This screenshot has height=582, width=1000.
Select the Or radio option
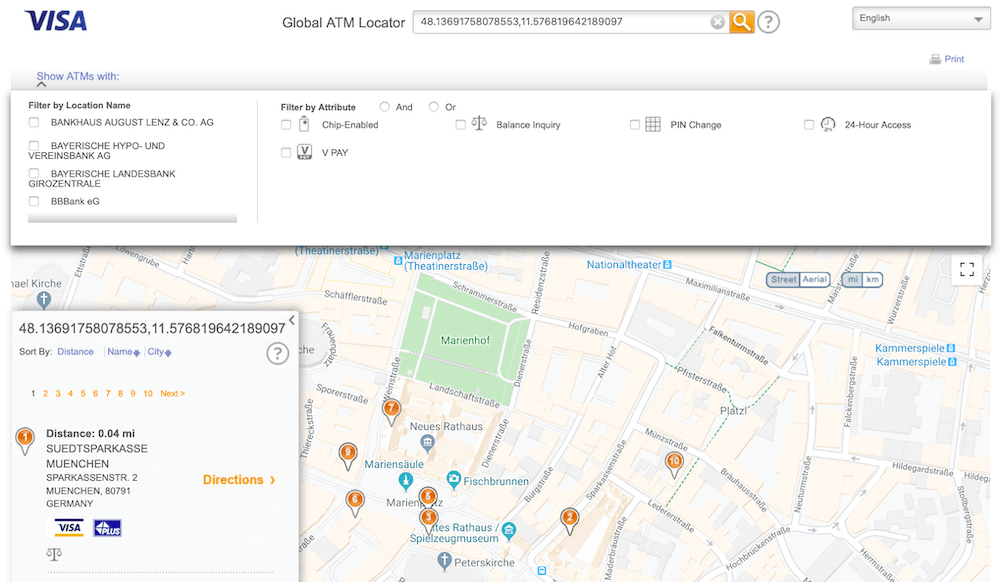click(434, 106)
